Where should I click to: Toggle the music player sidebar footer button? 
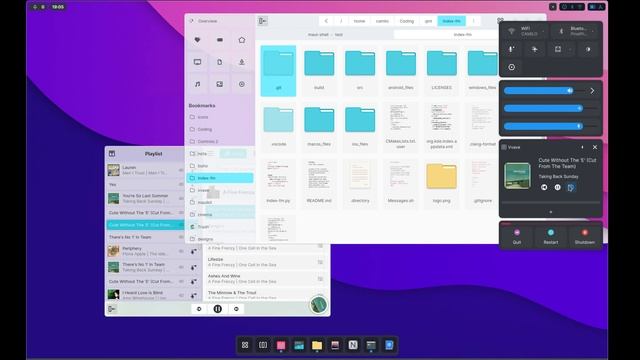111,309
